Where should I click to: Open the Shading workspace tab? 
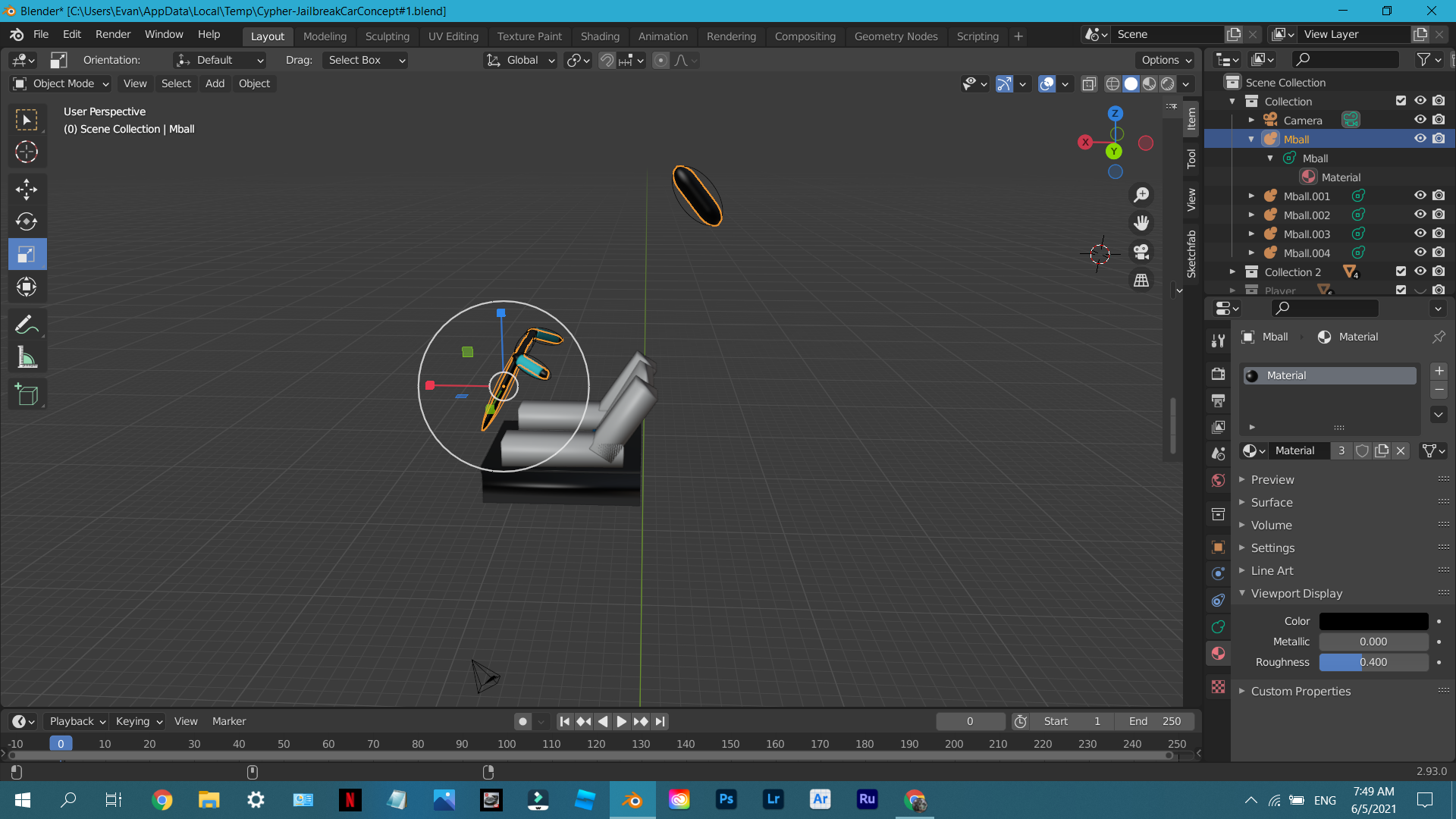click(x=599, y=36)
